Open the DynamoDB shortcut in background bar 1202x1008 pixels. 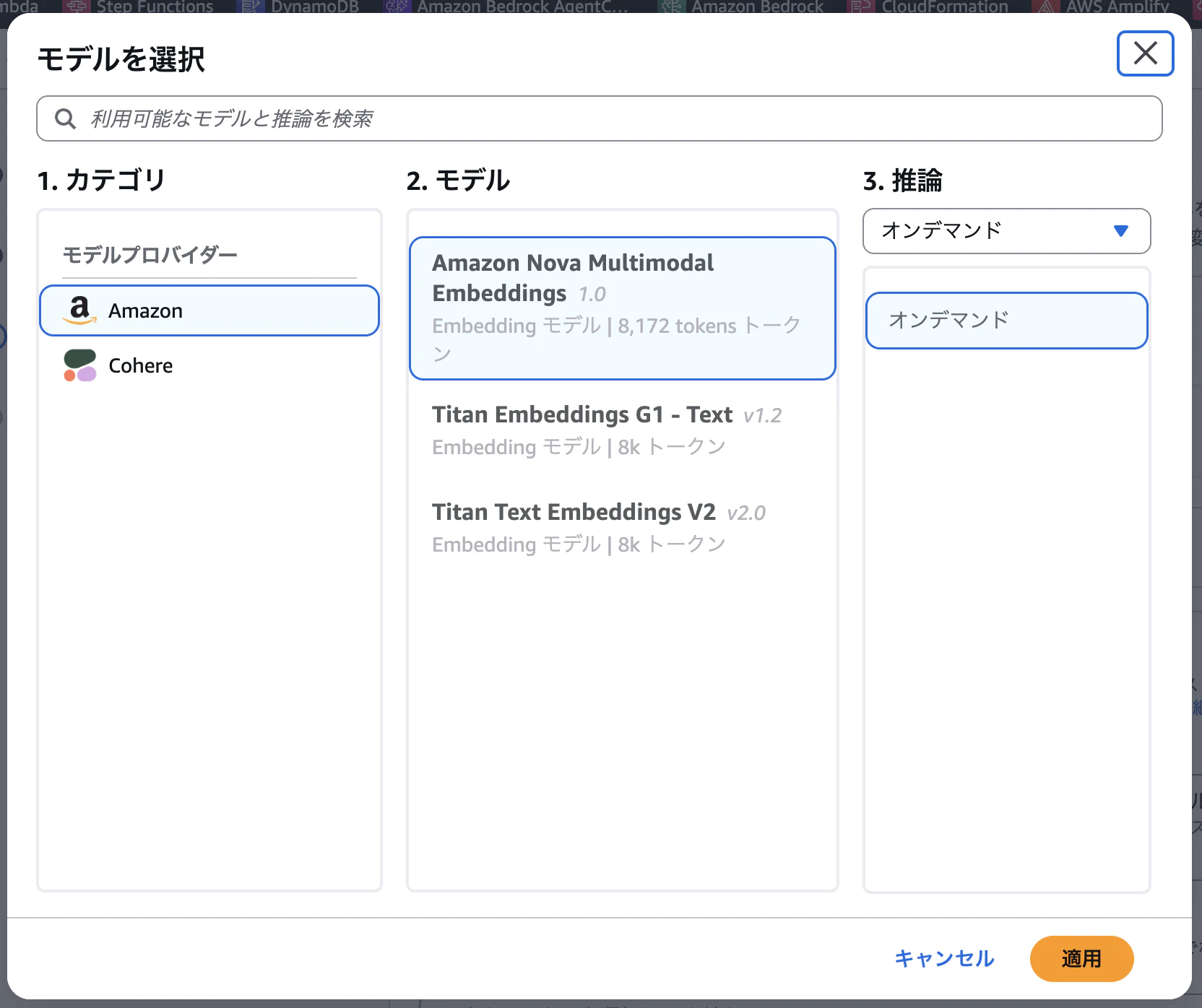tap(299, 7)
